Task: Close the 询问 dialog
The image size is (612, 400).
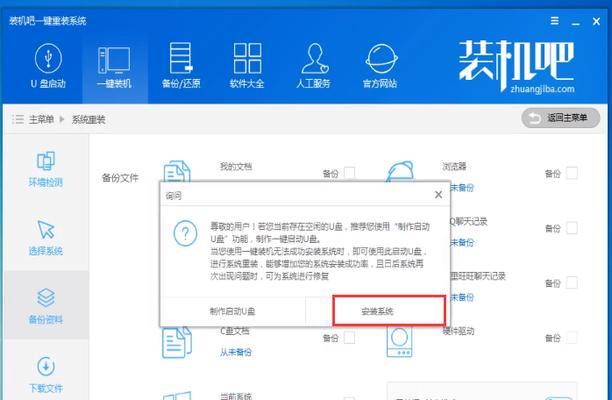Action: [438, 194]
